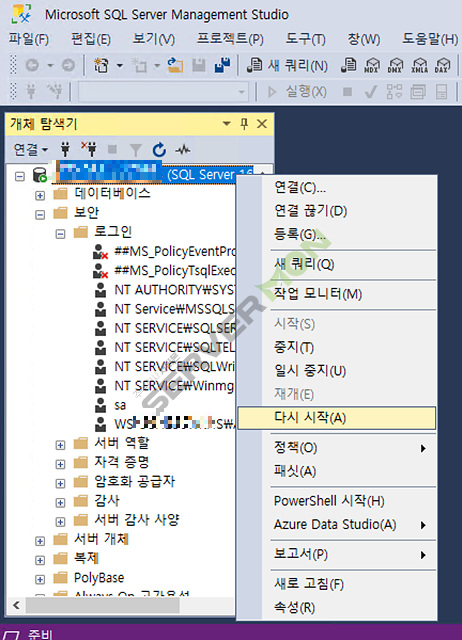The height and width of the screenshot is (640, 462).
Task: Click the XMLA query toolbar icon
Action: pos(419,65)
